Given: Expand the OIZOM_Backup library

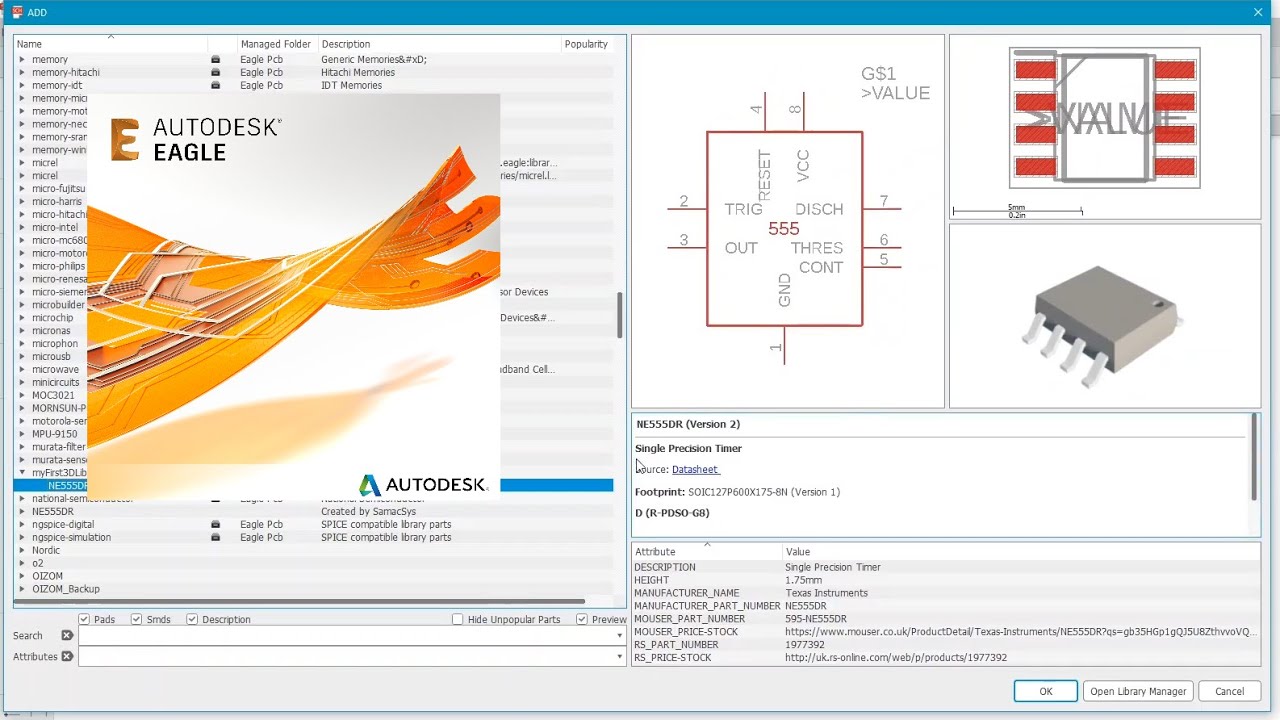Looking at the screenshot, I should pos(22,589).
